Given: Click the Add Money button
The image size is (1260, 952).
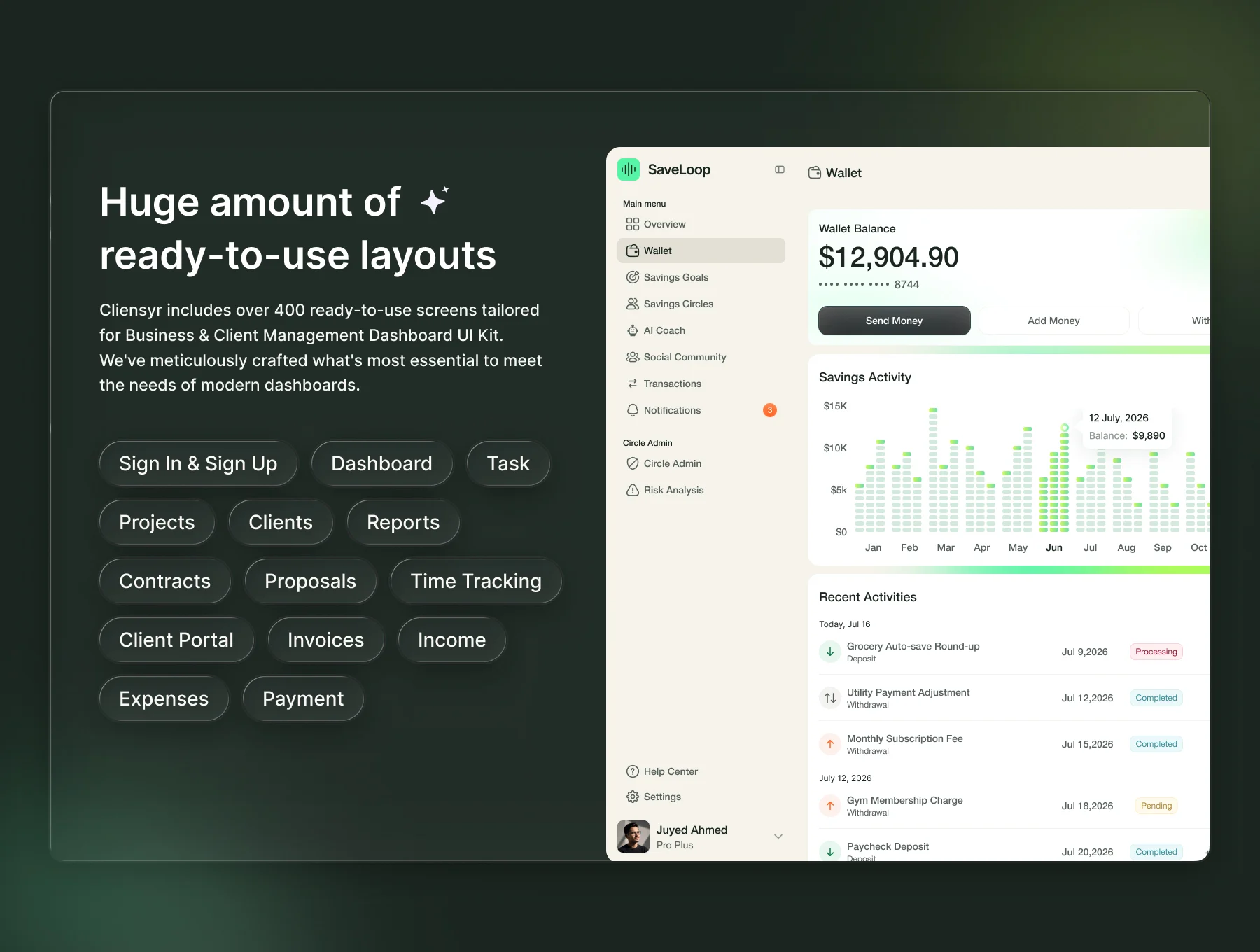Looking at the screenshot, I should click(1054, 321).
